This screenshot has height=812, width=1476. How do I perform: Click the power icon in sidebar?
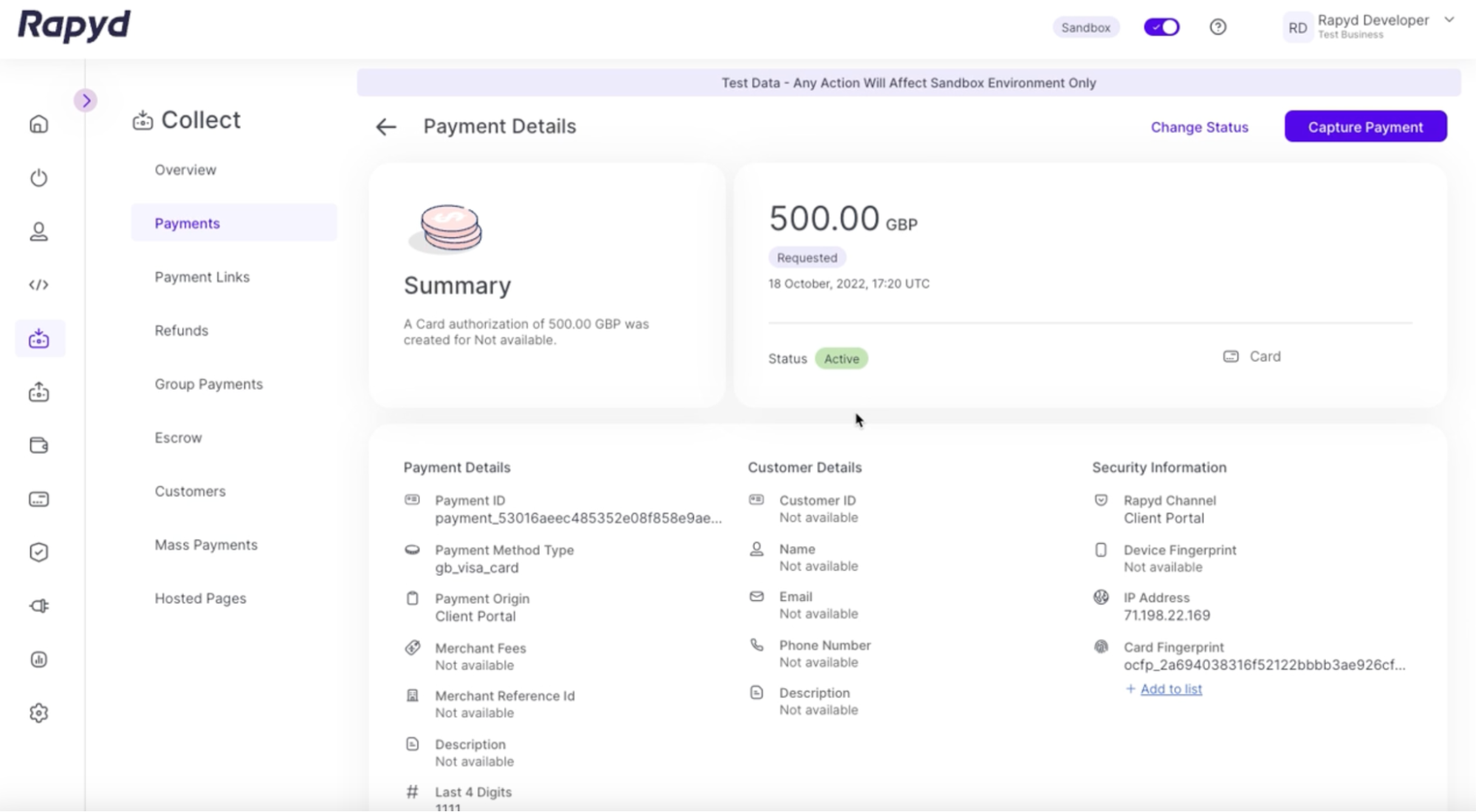[39, 178]
